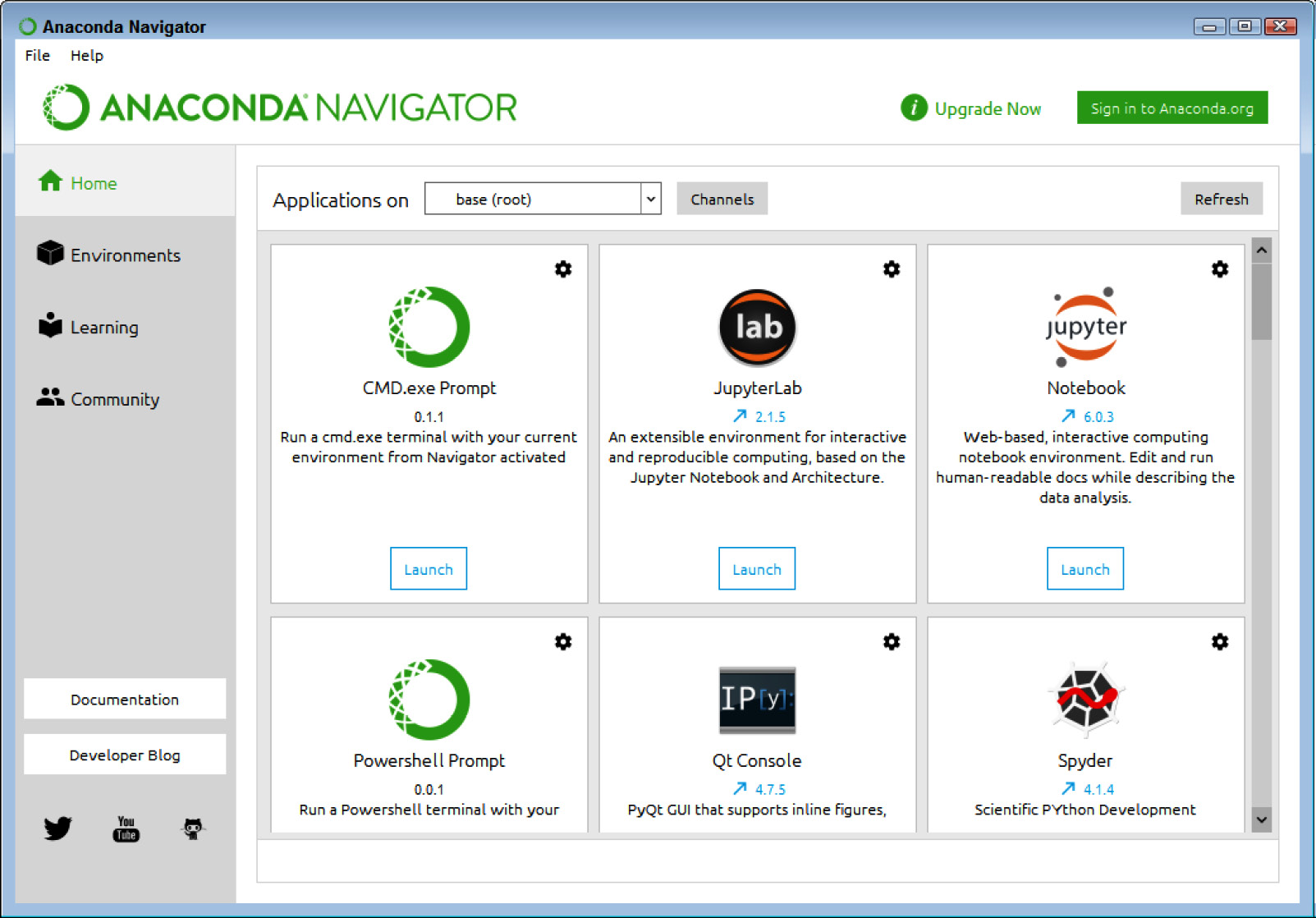The width and height of the screenshot is (1316, 918).
Task: Open settings gear on JupyterLab card
Action: tap(892, 269)
